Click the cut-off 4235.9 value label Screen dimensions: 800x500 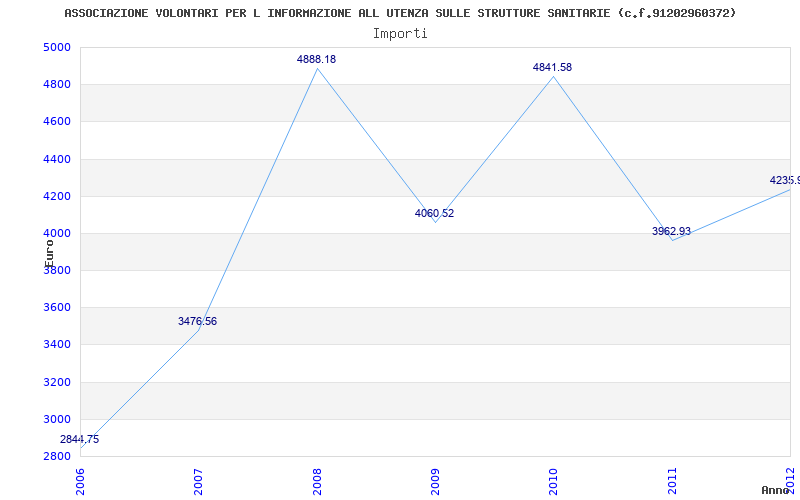785,181
